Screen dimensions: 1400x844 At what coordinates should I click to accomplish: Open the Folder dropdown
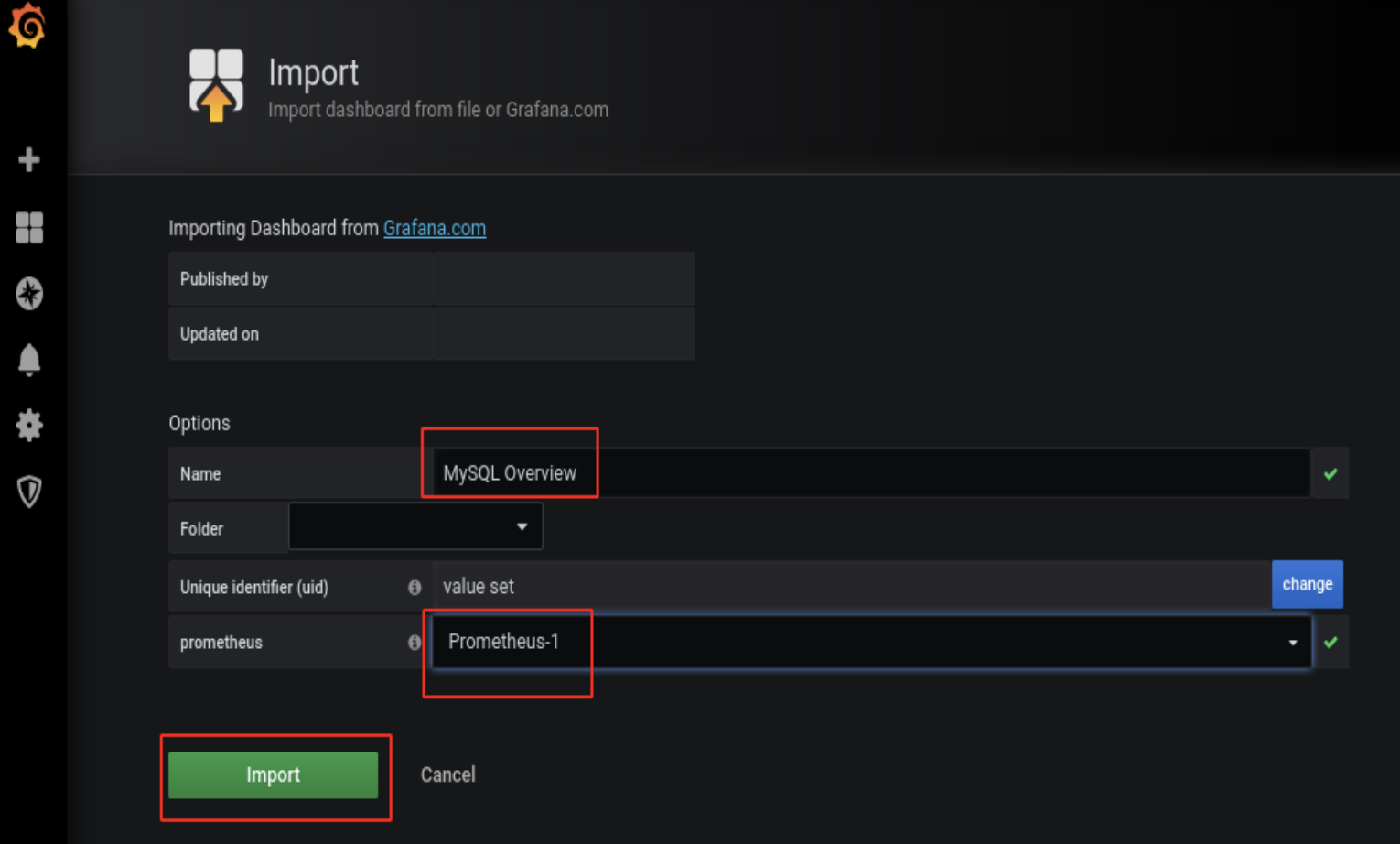pyautogui.click(x=415, y=526)
